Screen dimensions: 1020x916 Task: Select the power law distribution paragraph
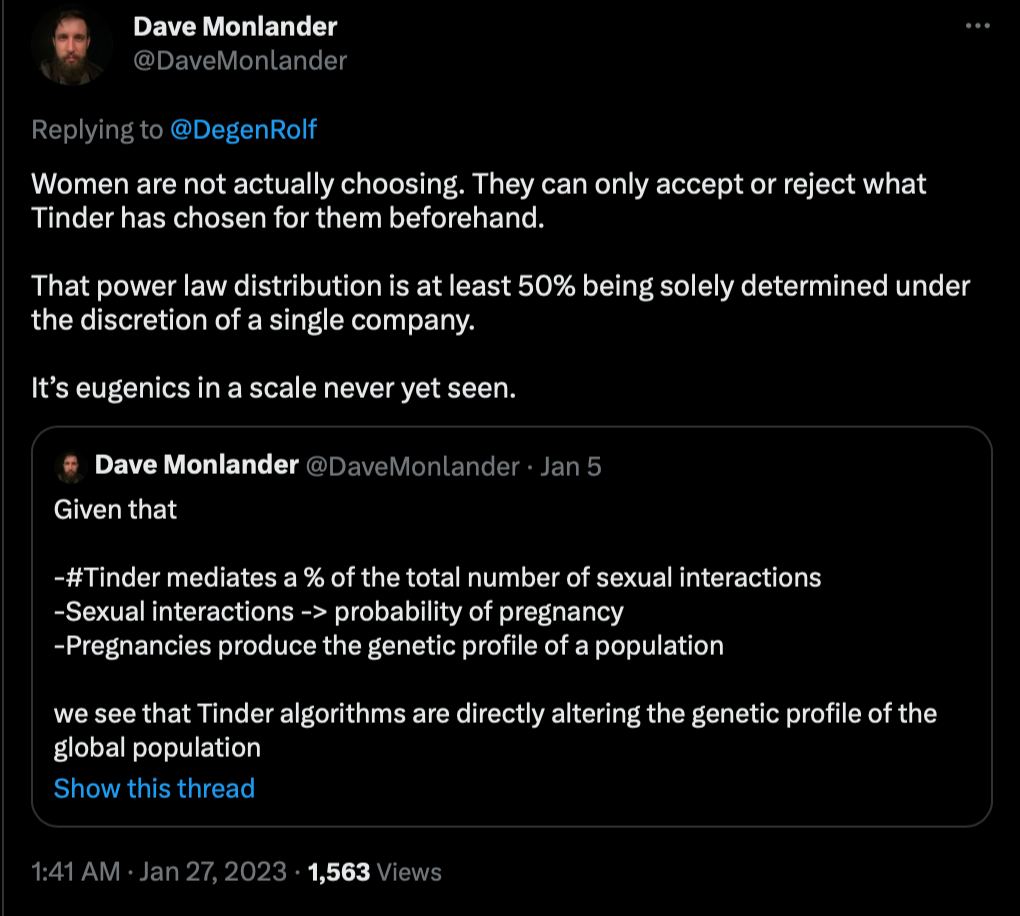coord(500,303)
